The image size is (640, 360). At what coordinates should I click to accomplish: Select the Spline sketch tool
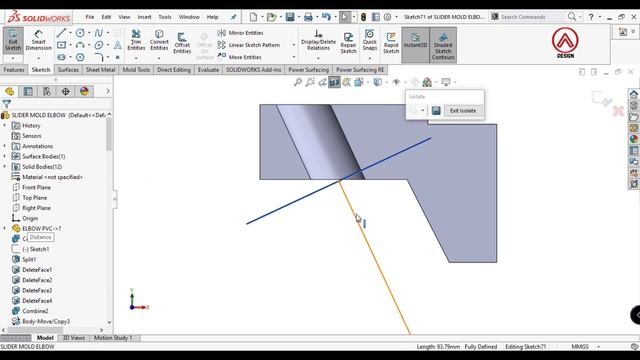98,33
